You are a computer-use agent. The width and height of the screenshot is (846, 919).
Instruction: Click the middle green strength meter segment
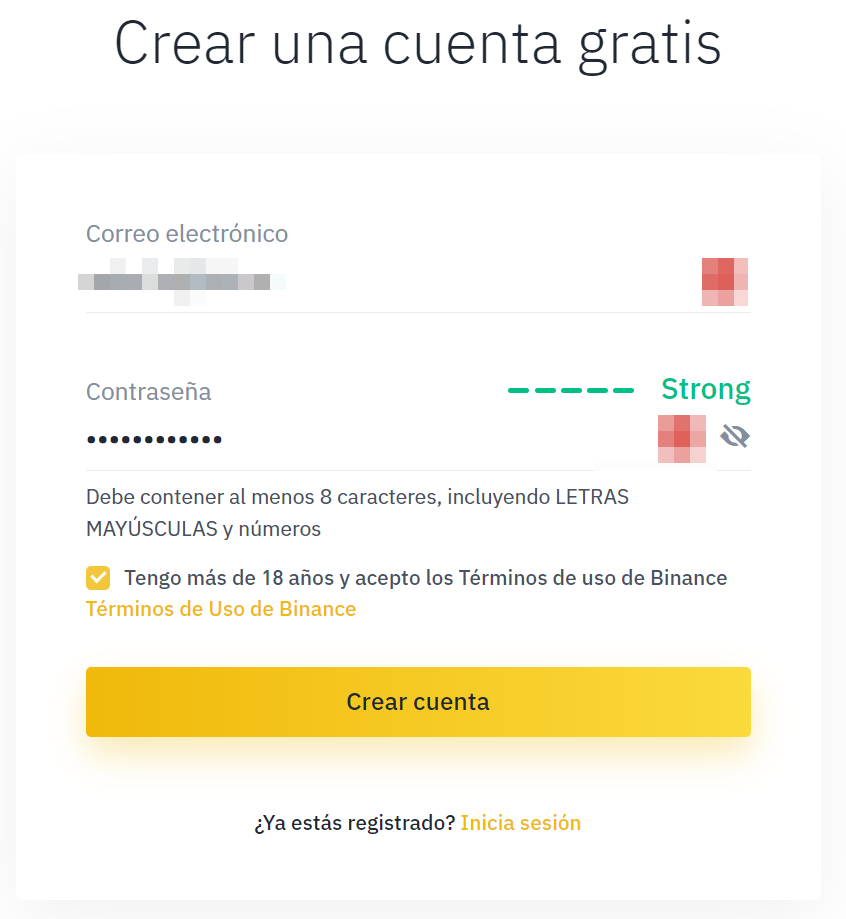point(570,390)
